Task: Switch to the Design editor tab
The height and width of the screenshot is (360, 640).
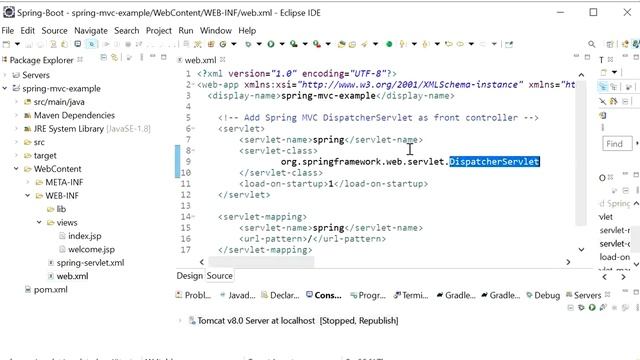Action: click(x=189, y=276)
